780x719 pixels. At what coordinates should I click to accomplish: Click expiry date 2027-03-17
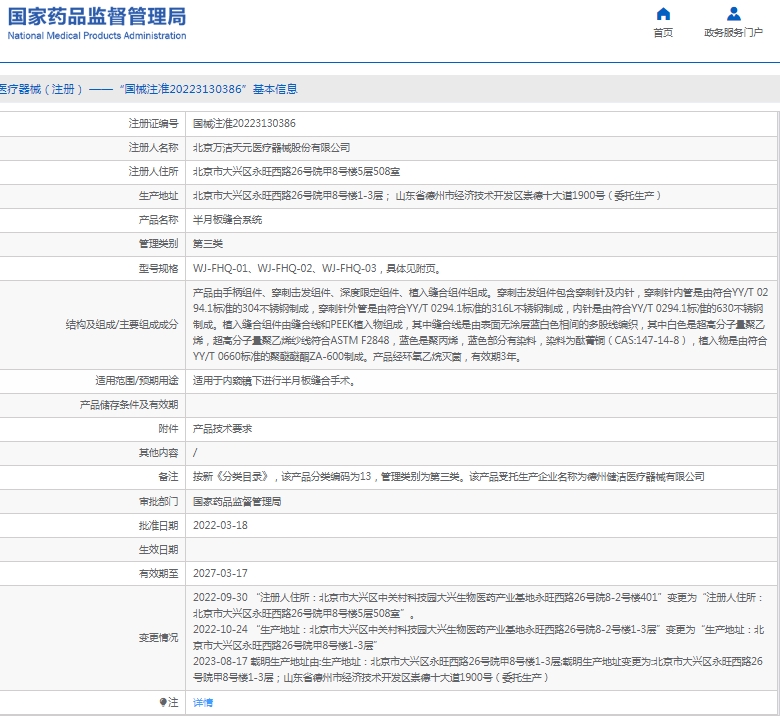point(220,573)
